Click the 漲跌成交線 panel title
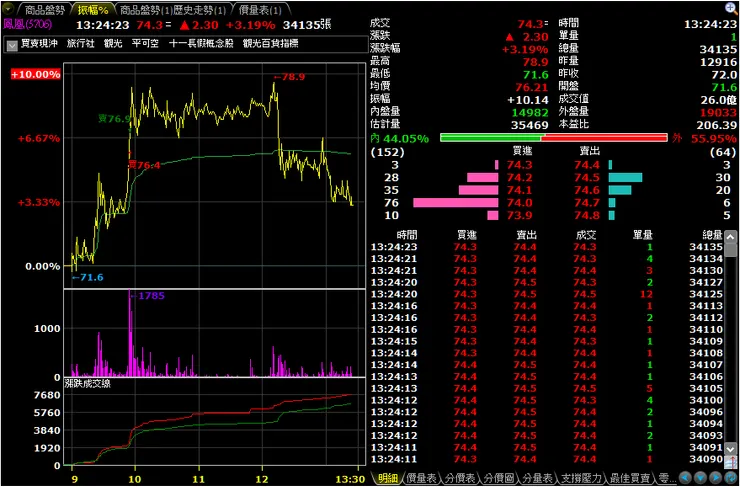This screenshot has width=740, height=487. tap(87, 383)
